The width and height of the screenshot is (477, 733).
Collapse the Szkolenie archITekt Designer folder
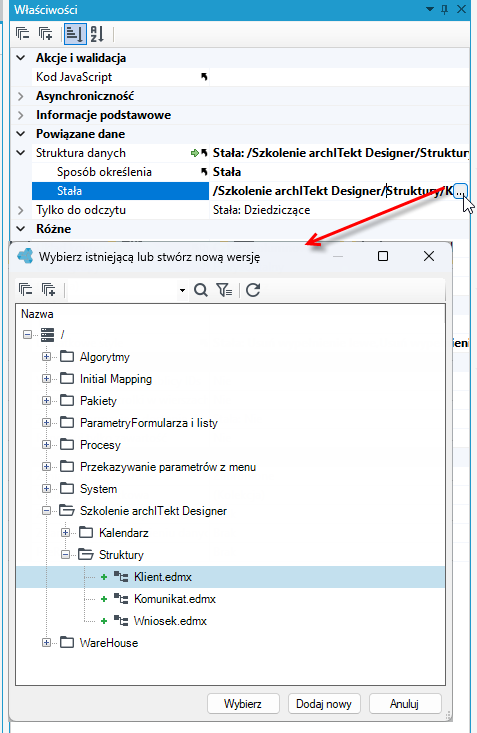click(x=46, y=511)
